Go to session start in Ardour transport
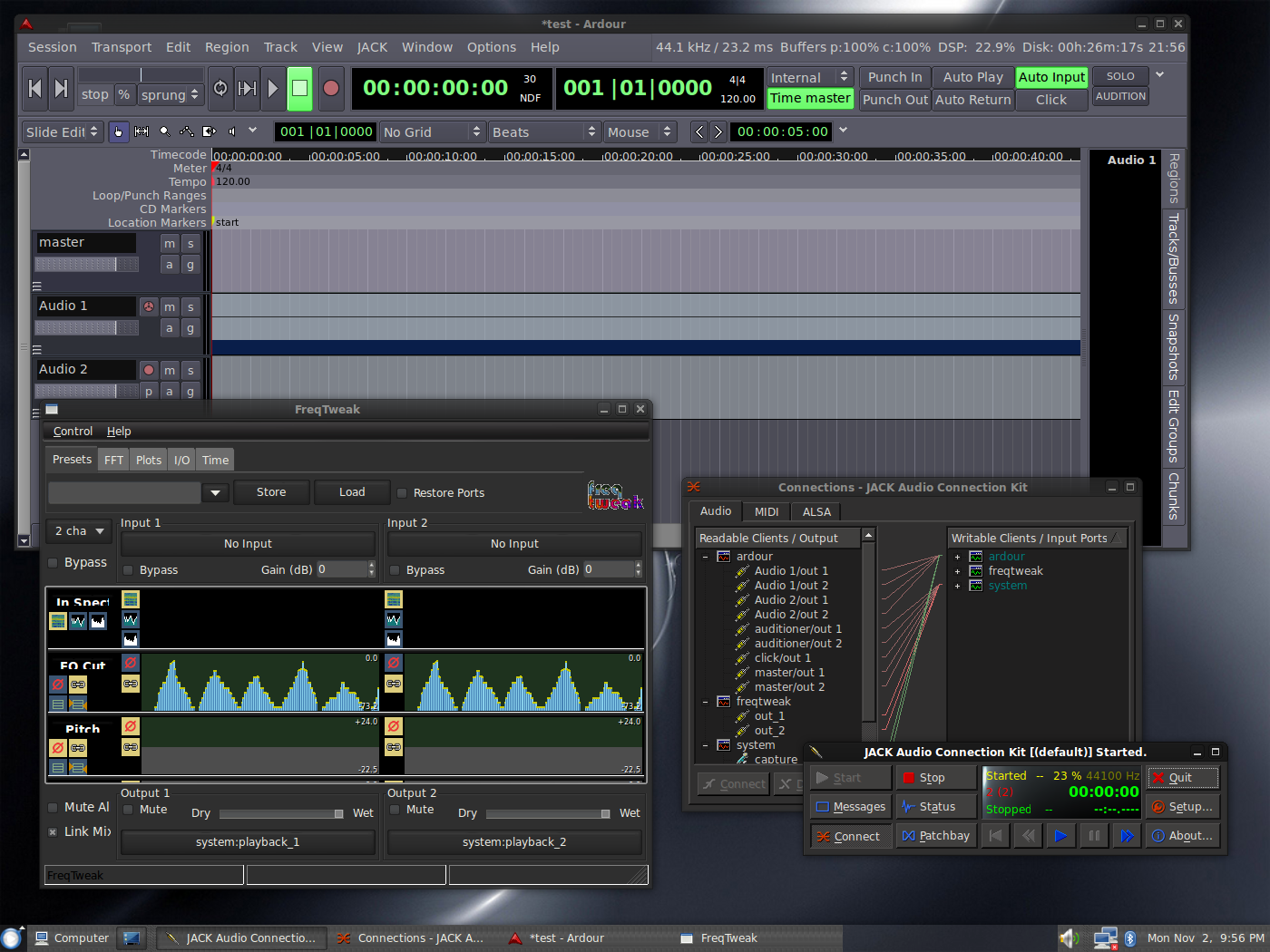 (x=35, y=88)
